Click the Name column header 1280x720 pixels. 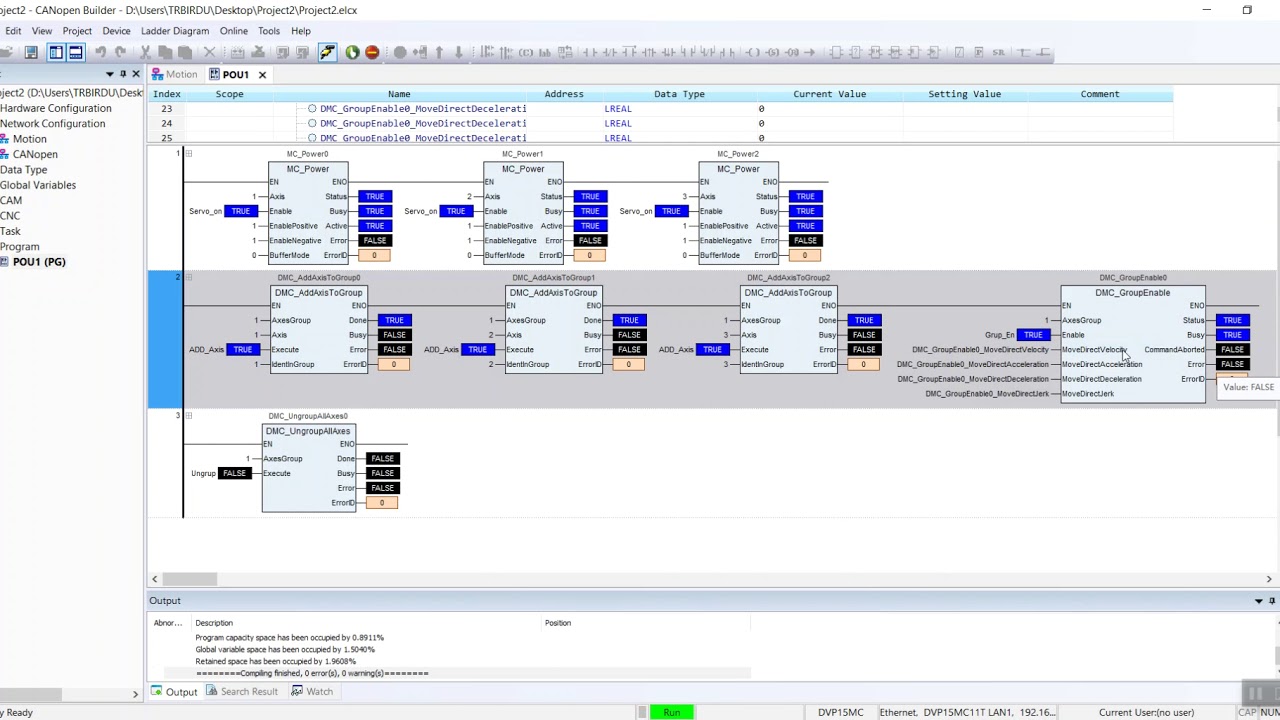tap(399, 94)
